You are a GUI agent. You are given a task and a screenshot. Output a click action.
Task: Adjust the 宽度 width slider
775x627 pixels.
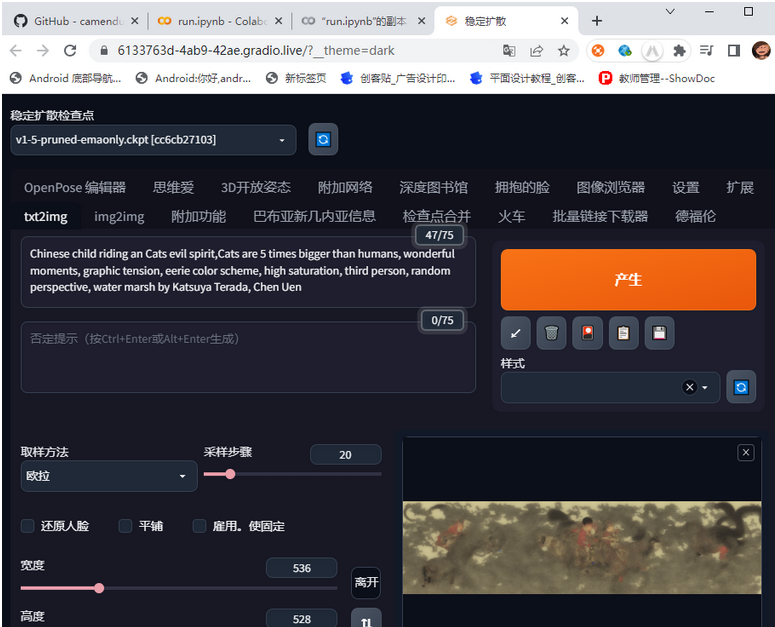[179, 588]
